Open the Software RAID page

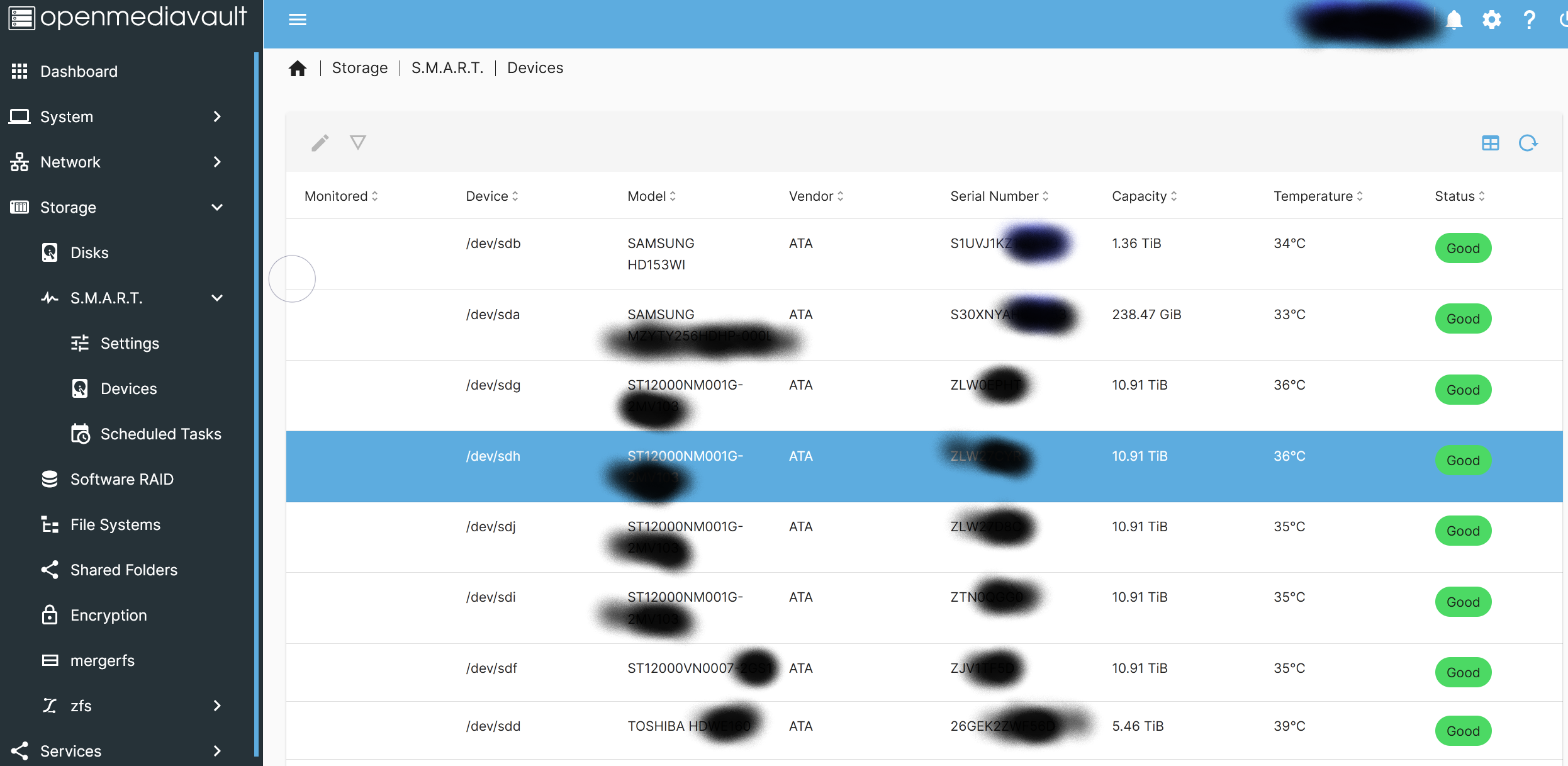click(x=121, y=479)
